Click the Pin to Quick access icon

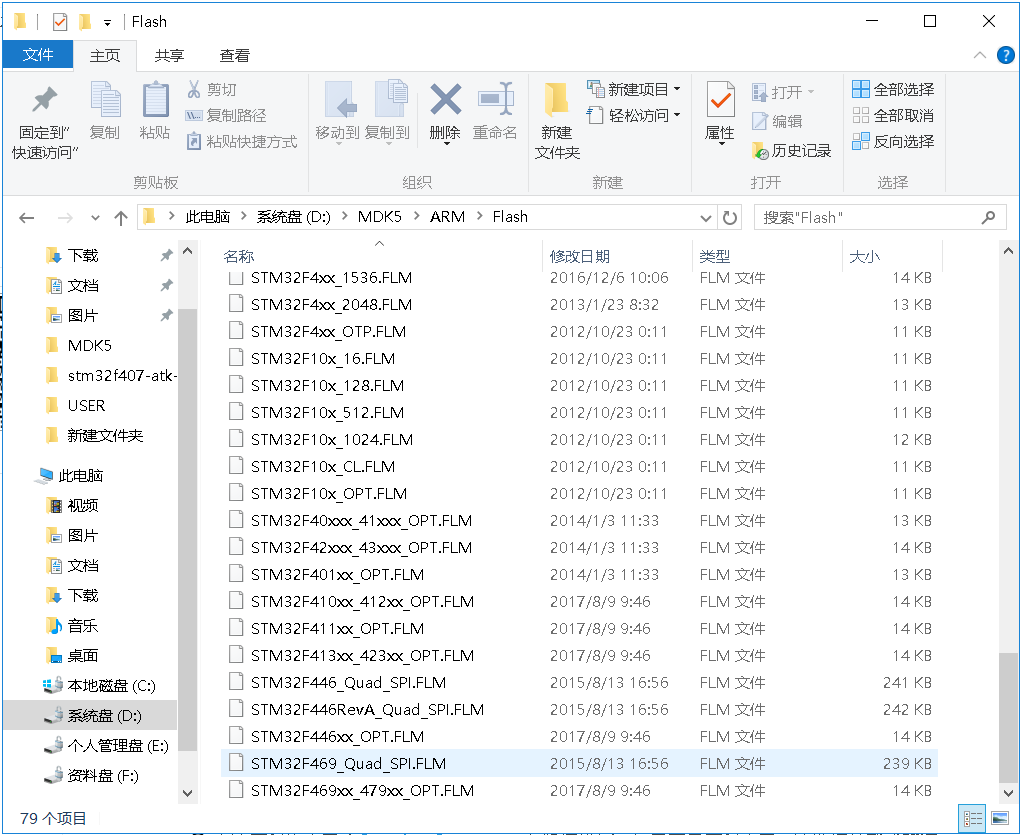(45, 99)
